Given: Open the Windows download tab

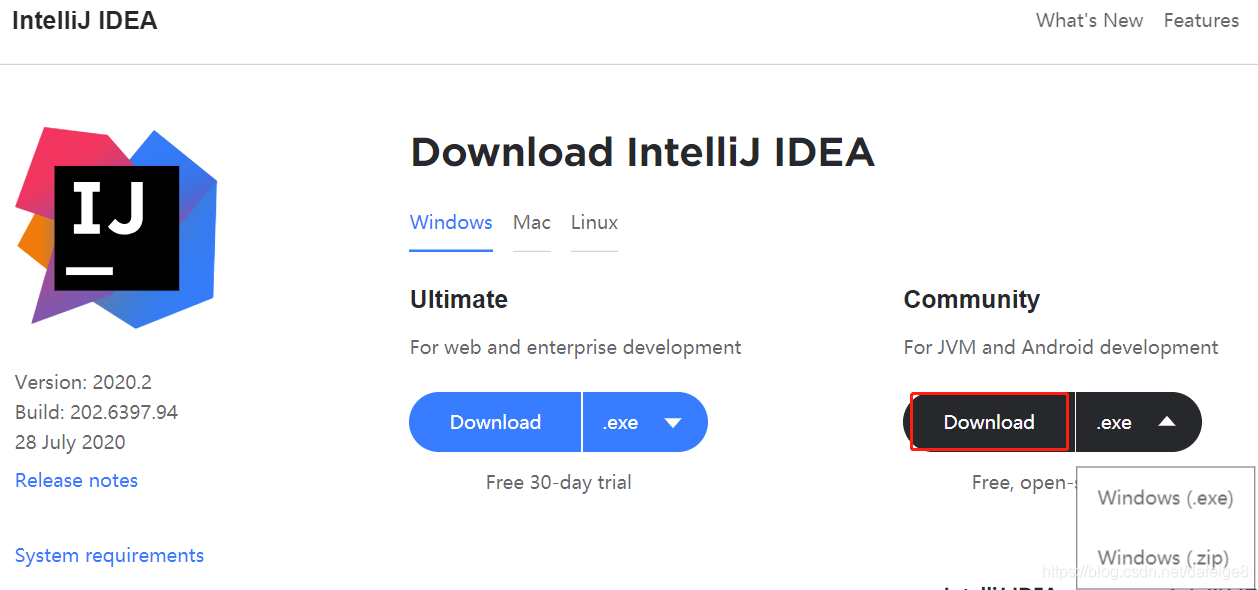Looking at the screenshot, I should click(x=450, y=222).
